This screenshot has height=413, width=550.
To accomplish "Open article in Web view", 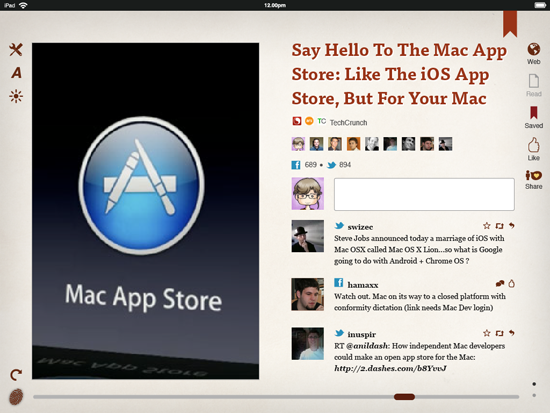I will pyautogui.click(x=534, y=53).
